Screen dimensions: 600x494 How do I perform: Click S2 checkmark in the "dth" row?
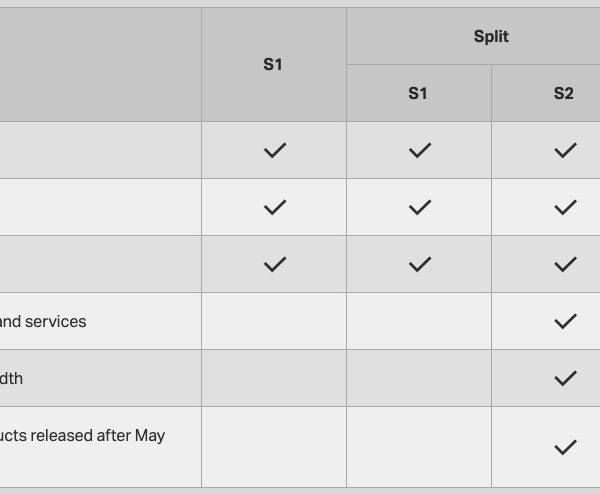tap(565, 379)
